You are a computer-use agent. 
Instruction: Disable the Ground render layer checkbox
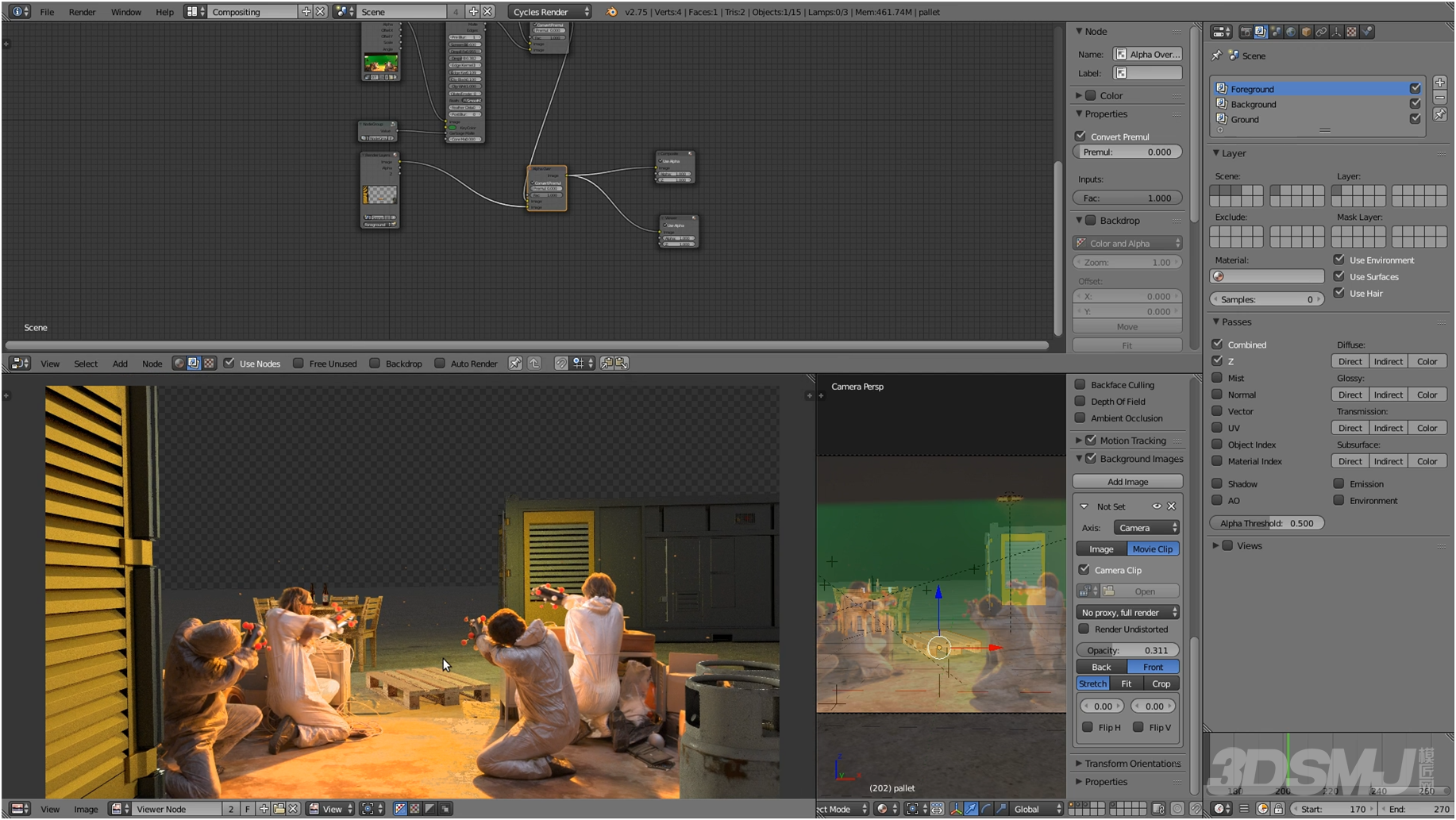(x=1415, y=119)
